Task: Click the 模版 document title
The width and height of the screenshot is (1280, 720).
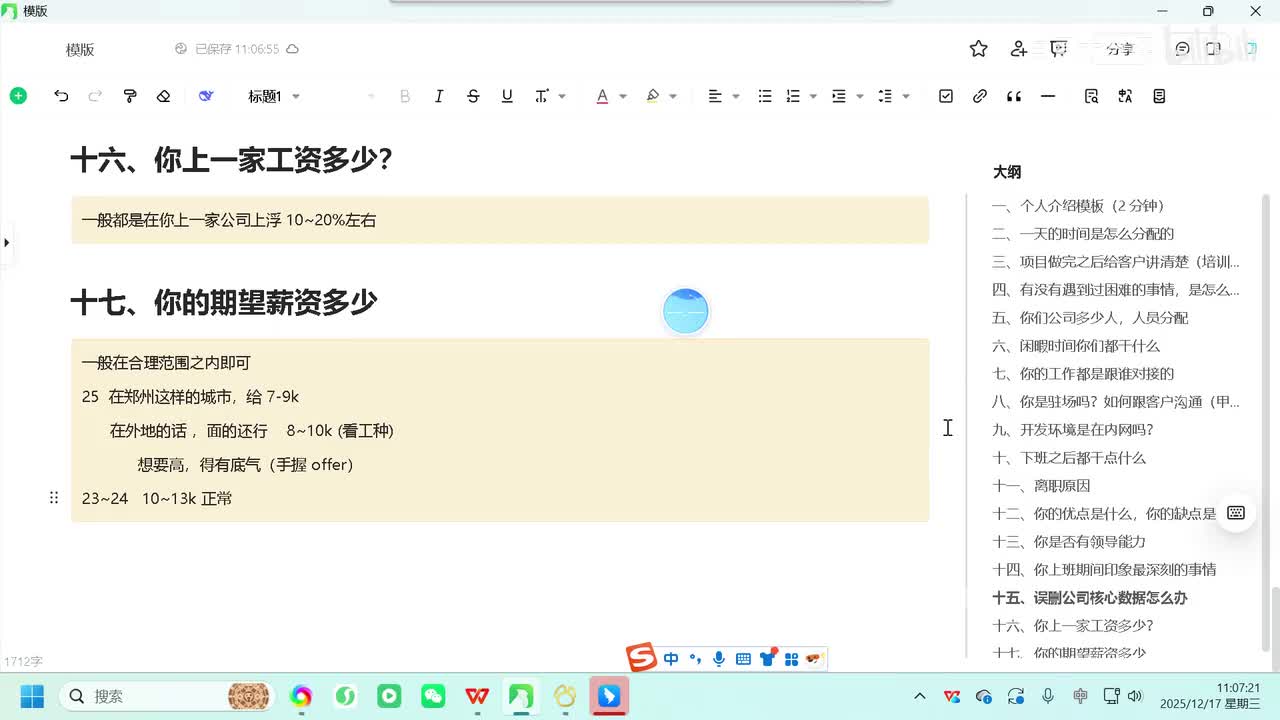Action: click(80, 49)
